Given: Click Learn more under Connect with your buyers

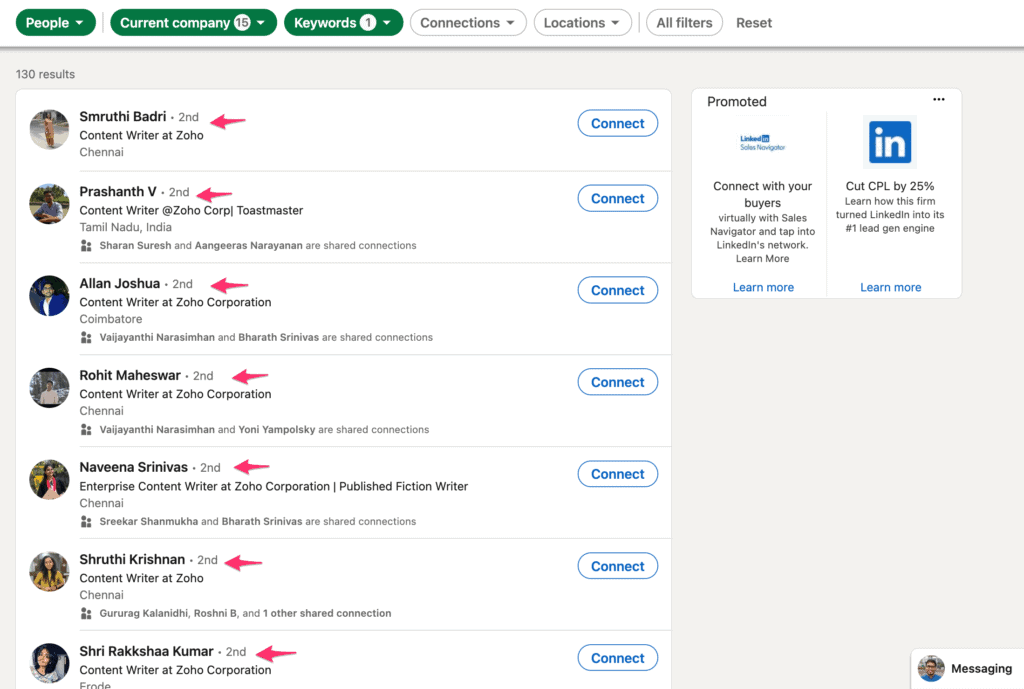Looking at the screenshot, I should [x=763, y=287].
